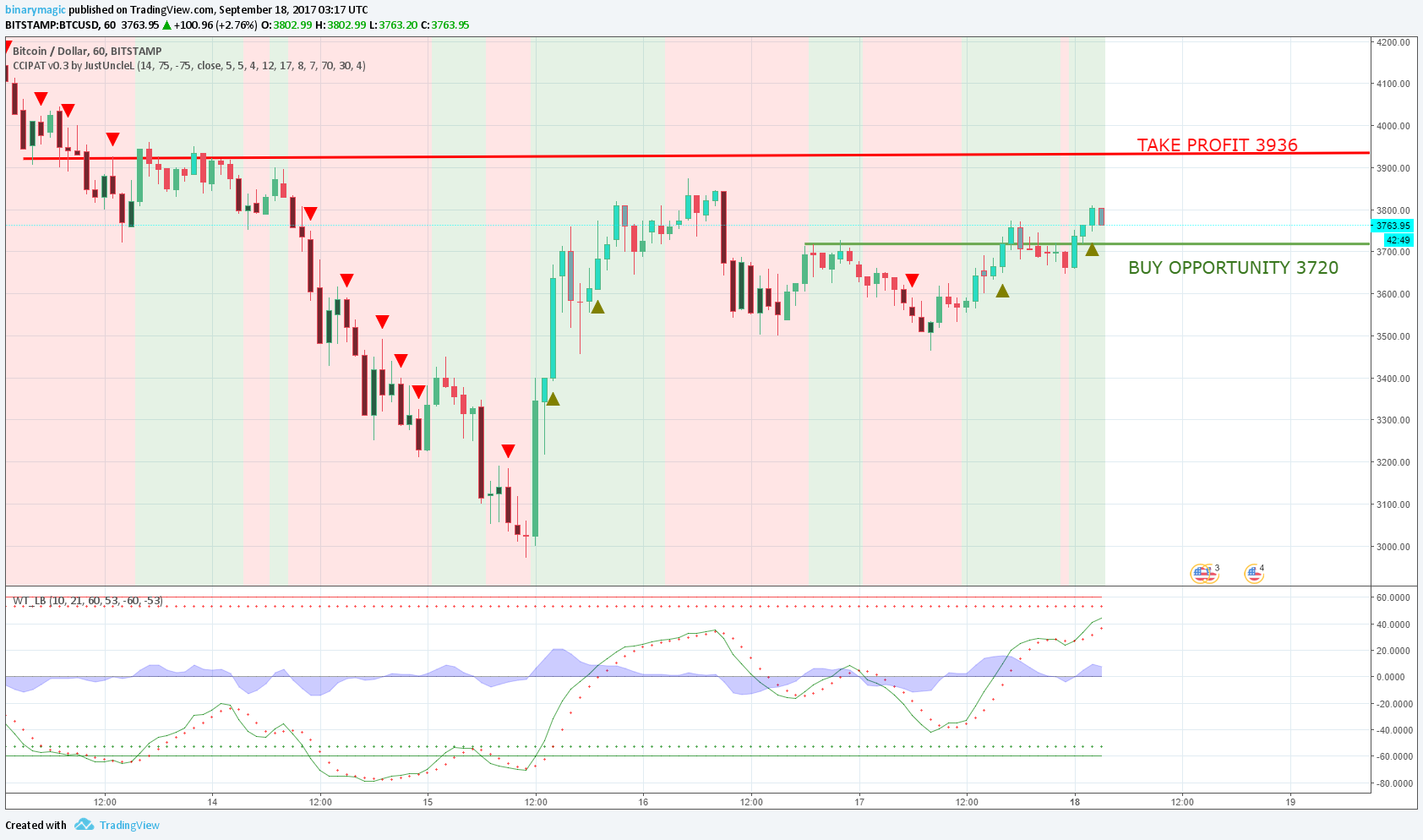Click the TradingView link beside 'Created with'
1423x840 pixels.
click(129, 826)
